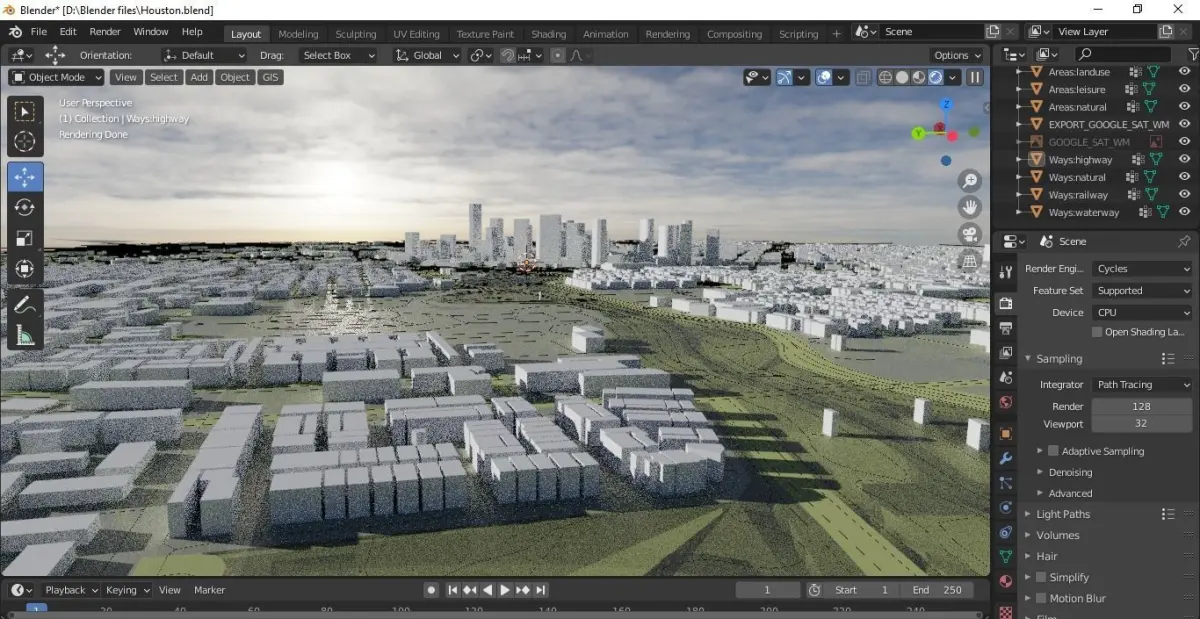Open the Global transform orientation dropdown
The height and width of the screenshot is (619, 1200).
tap(427, 55)
